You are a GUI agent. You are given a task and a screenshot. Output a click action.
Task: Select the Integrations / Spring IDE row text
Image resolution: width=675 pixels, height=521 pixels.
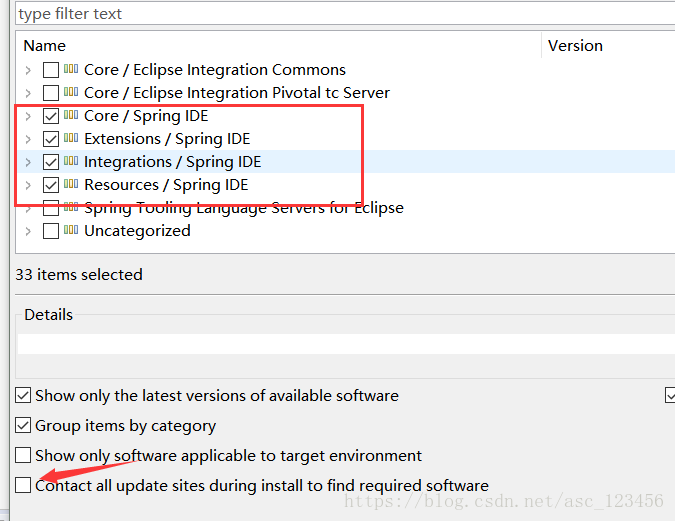[173, 162]
